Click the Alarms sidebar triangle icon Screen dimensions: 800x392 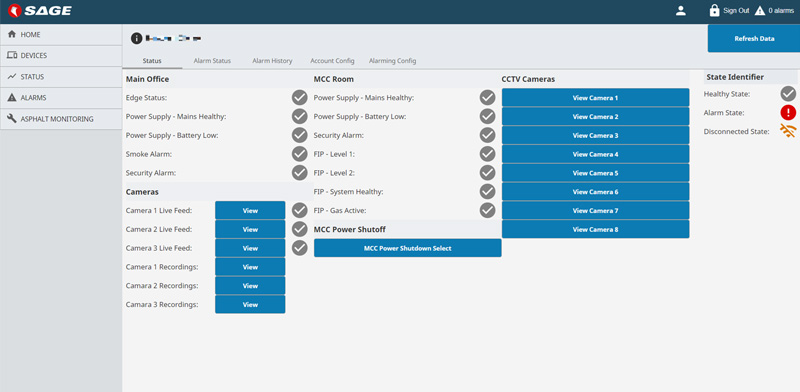coord(12,97)
